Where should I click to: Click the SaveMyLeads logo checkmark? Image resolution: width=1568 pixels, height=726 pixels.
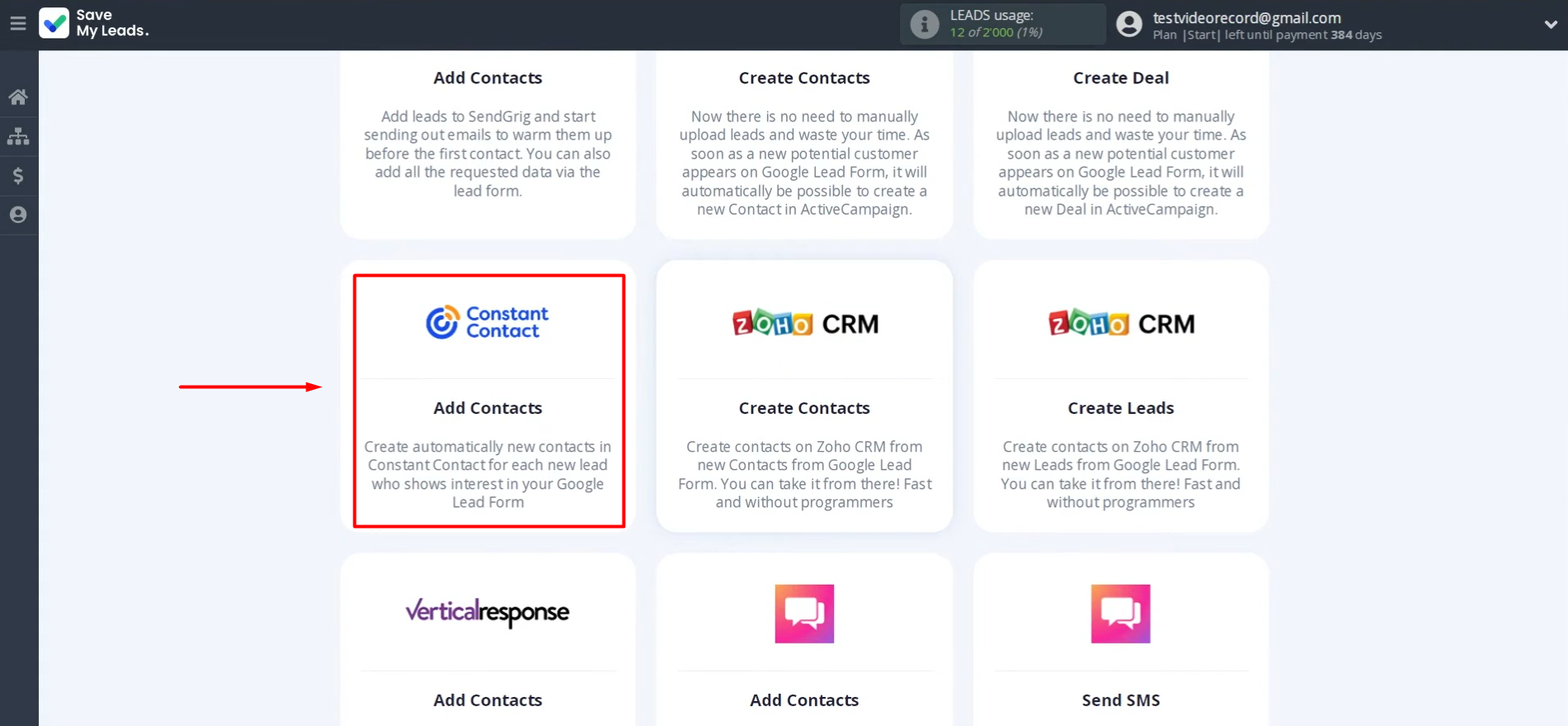click(54, 23)
